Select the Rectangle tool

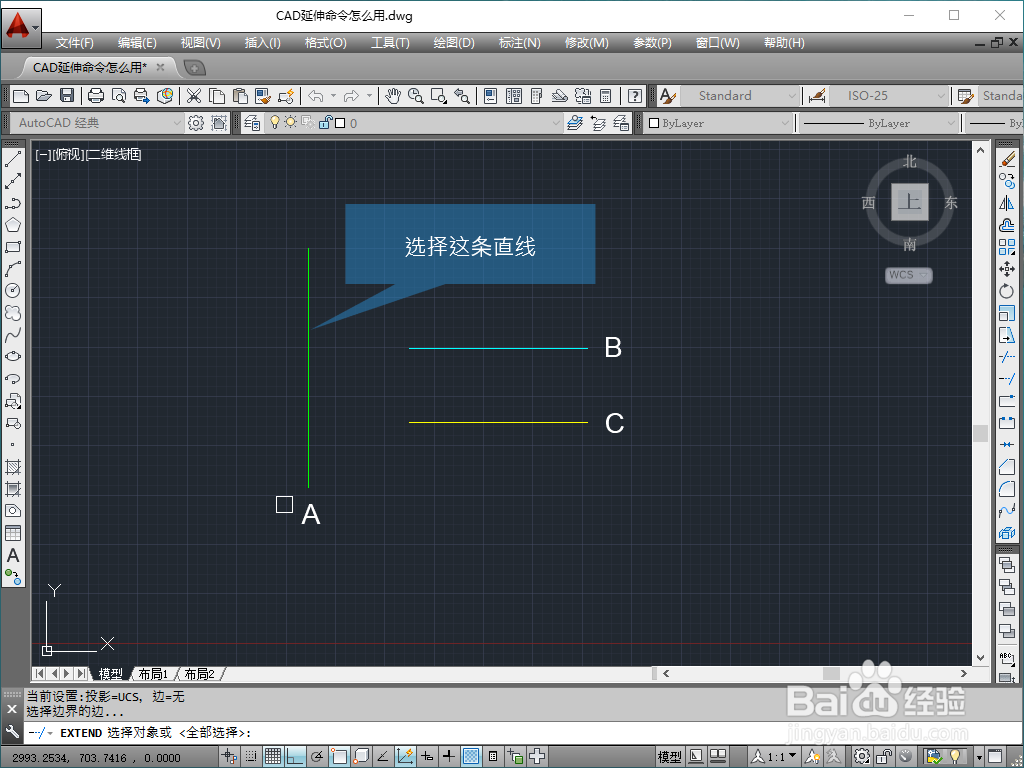click(13, 245)
